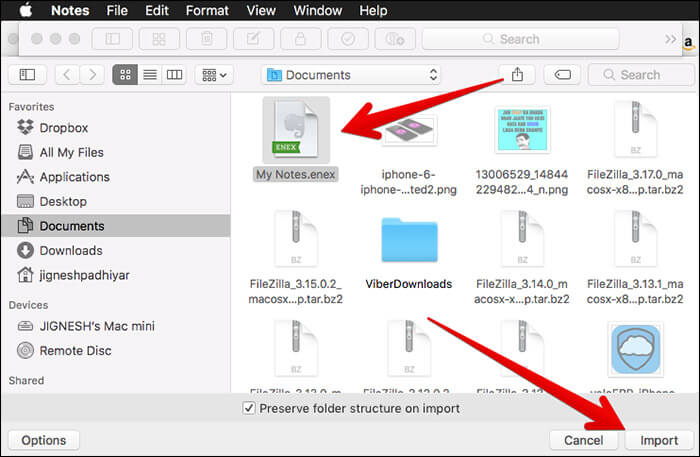Select the My Notes.enex file

(296, 139)
